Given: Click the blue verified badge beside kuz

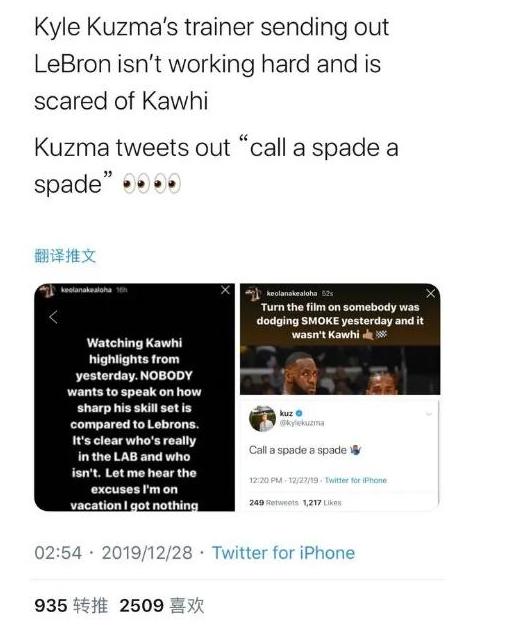Looking at the screenshot, I should pos(299,413).
